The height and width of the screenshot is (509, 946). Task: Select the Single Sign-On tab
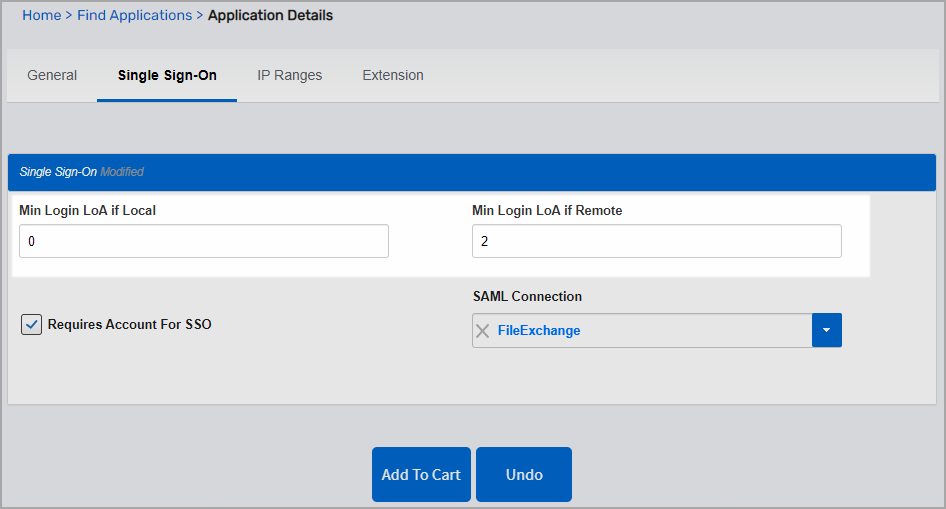click(167, 75)
